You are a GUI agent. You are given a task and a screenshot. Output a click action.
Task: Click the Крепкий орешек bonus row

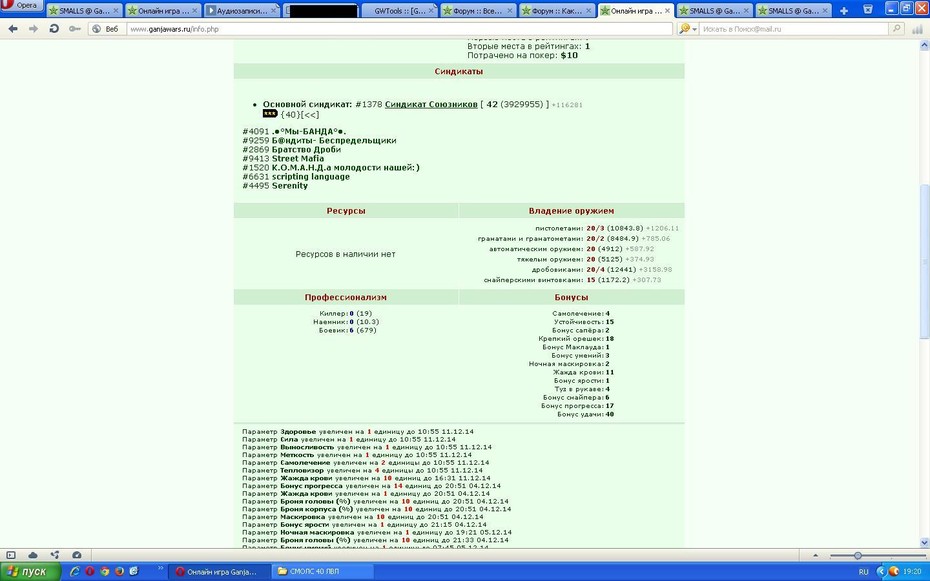pos(576,339)
